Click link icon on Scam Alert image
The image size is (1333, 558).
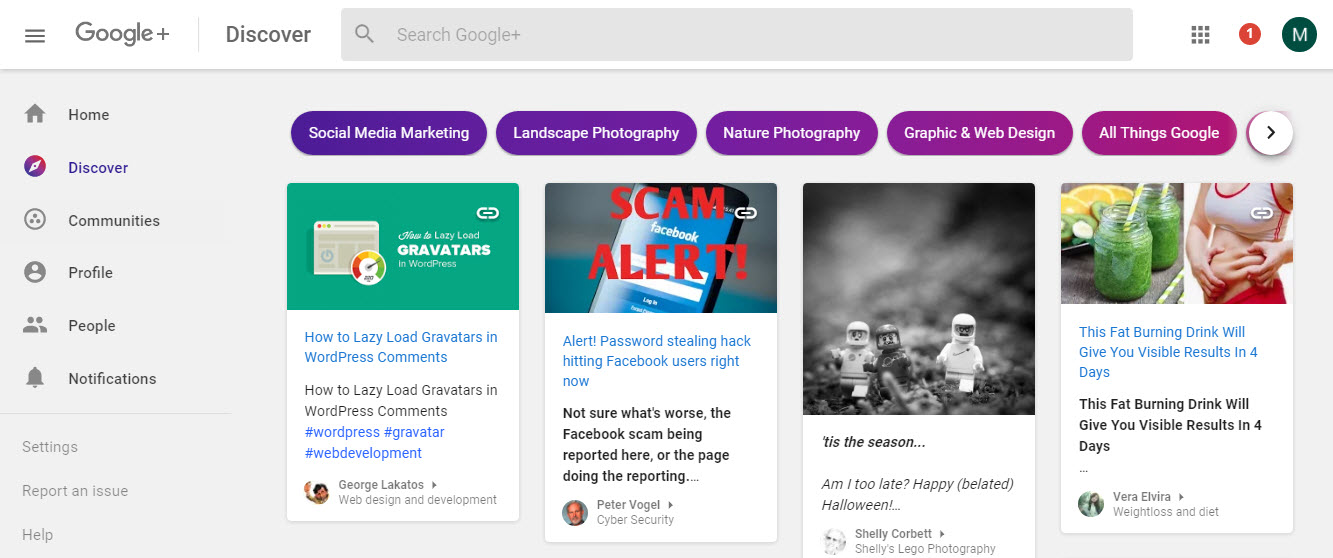click(746, 212)
